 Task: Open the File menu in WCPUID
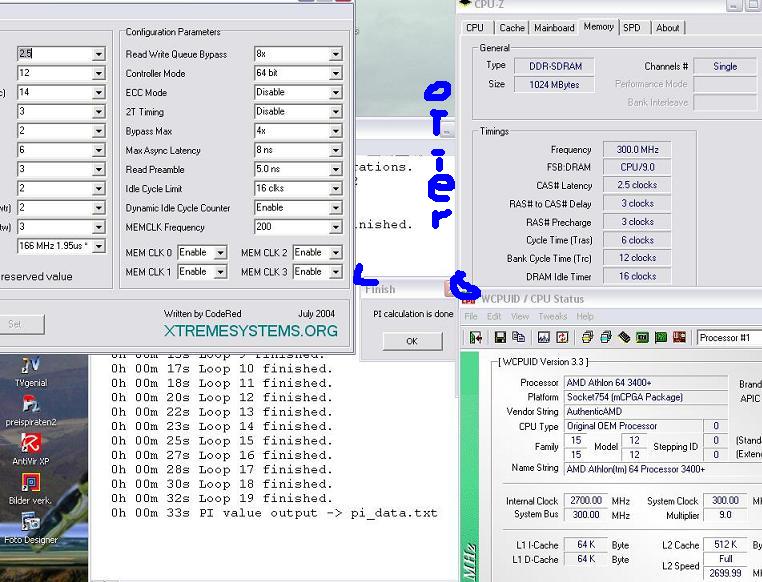coord(470,316)
